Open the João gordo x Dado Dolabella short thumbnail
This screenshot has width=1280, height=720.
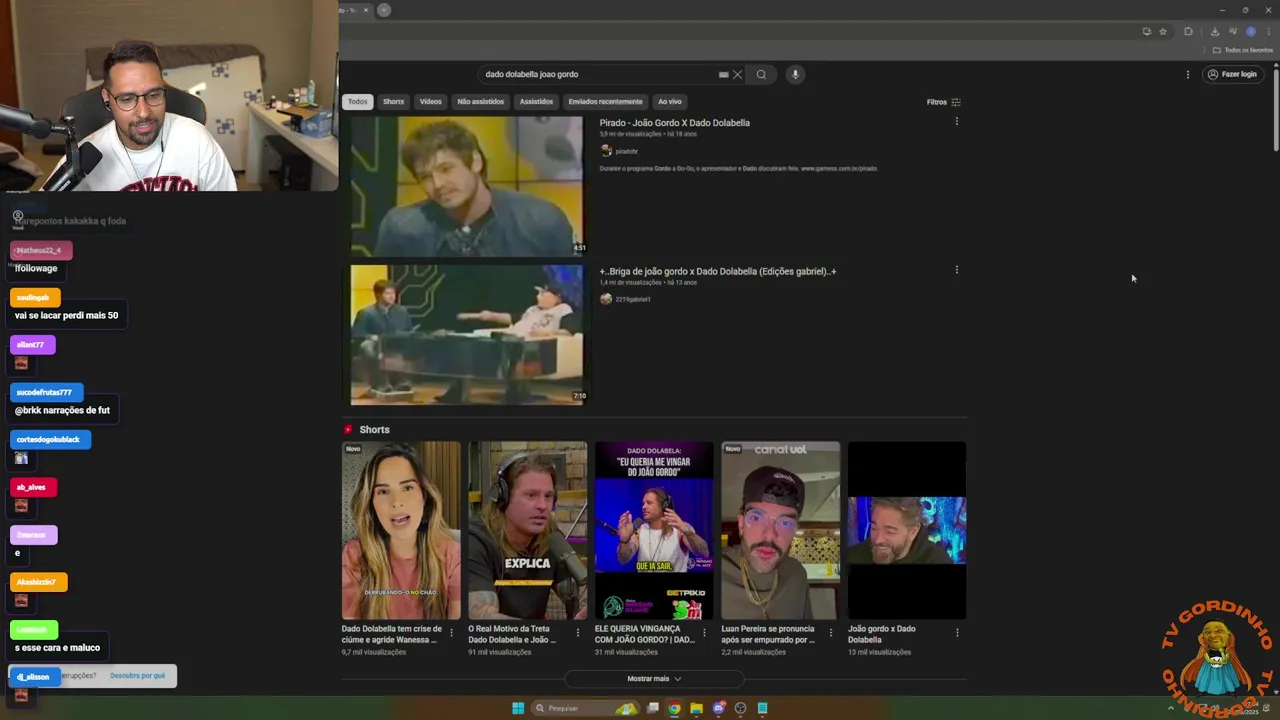point(907,531)
